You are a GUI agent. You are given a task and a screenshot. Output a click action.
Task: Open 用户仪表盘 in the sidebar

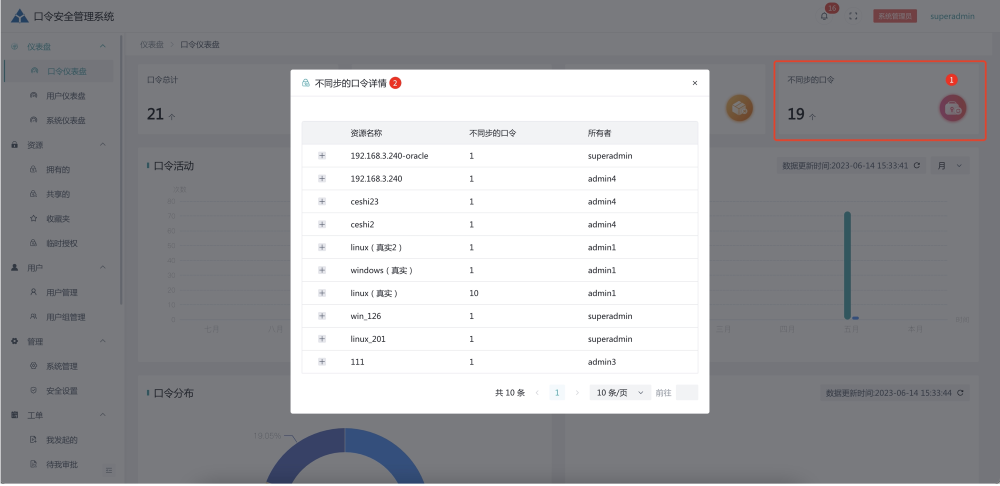coord(65,95)
